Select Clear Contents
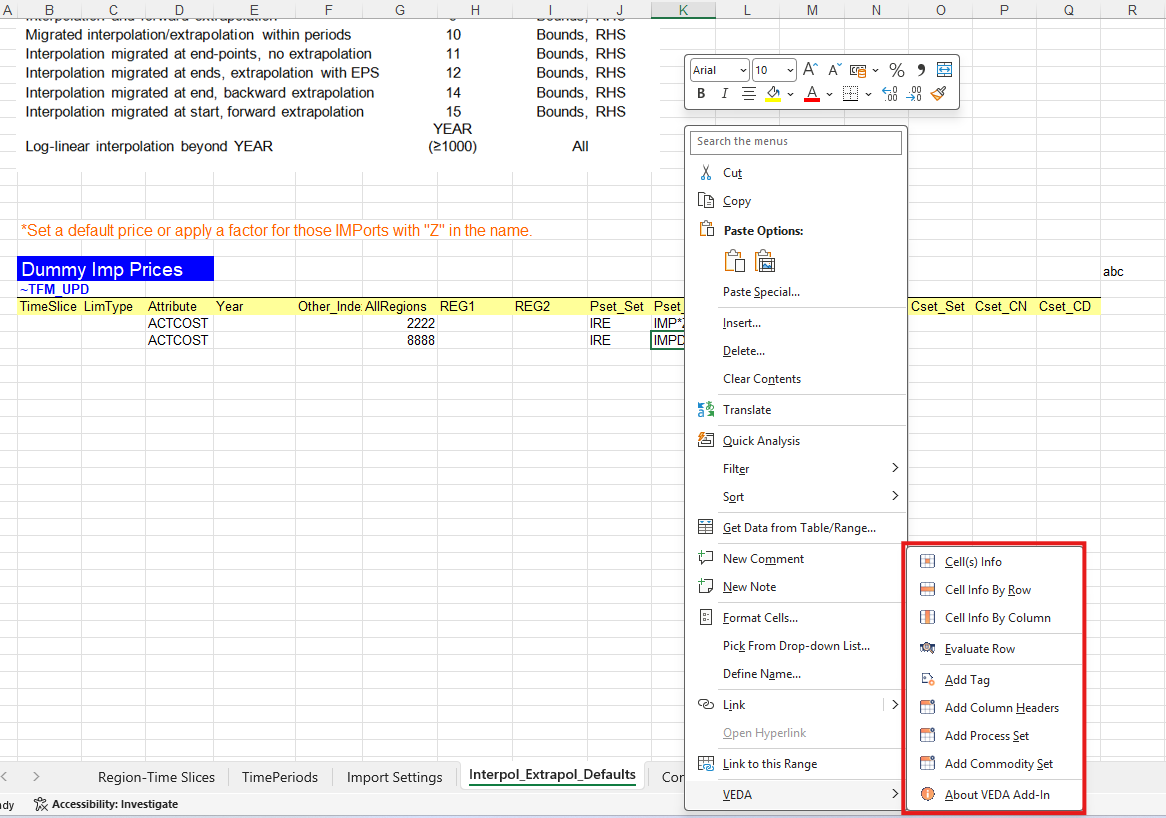This screenshot has width=1166, height=818. tap(796, 379)
